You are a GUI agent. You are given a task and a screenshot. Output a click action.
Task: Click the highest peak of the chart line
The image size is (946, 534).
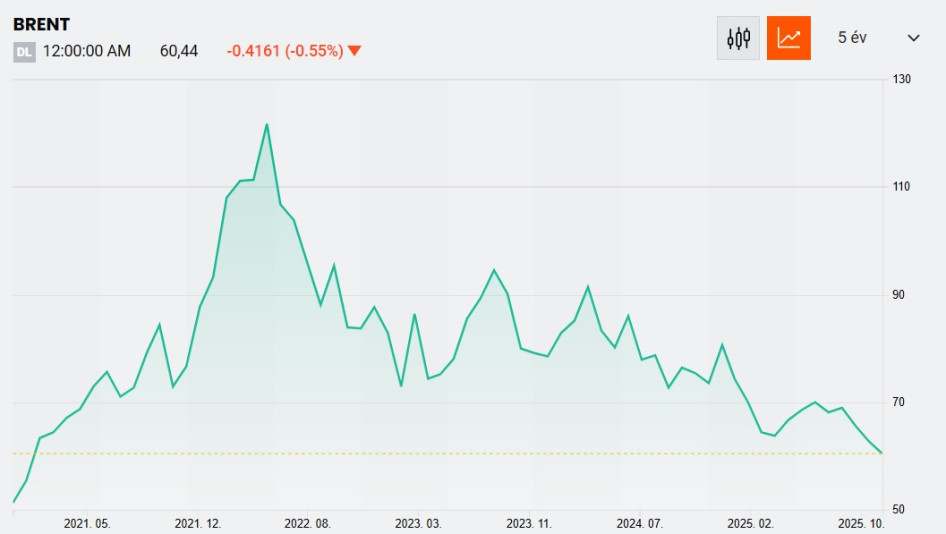click(267, 125)
